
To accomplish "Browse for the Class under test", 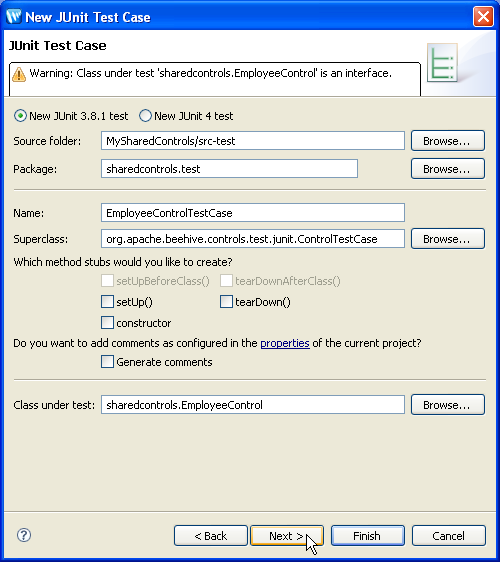I will click(x=448, y=405).
